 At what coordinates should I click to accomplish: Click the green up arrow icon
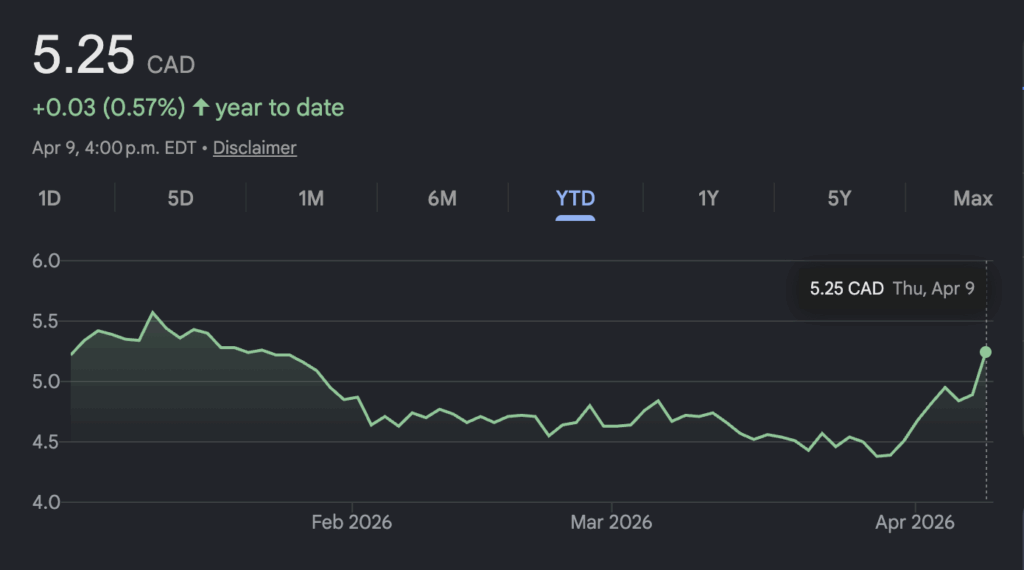tap(201, 108)
